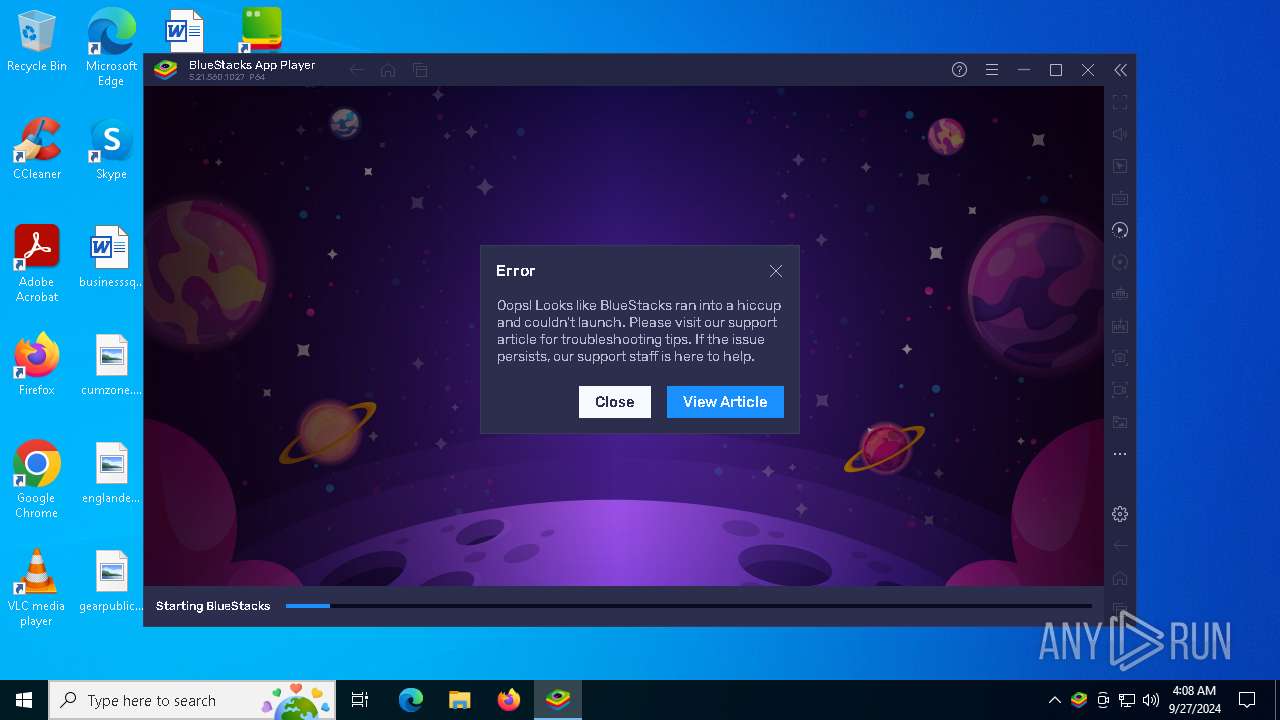The image size is (1280, 720).
Task: Click the Starting BlueStacks progress bar
Action: coord(689,606)
